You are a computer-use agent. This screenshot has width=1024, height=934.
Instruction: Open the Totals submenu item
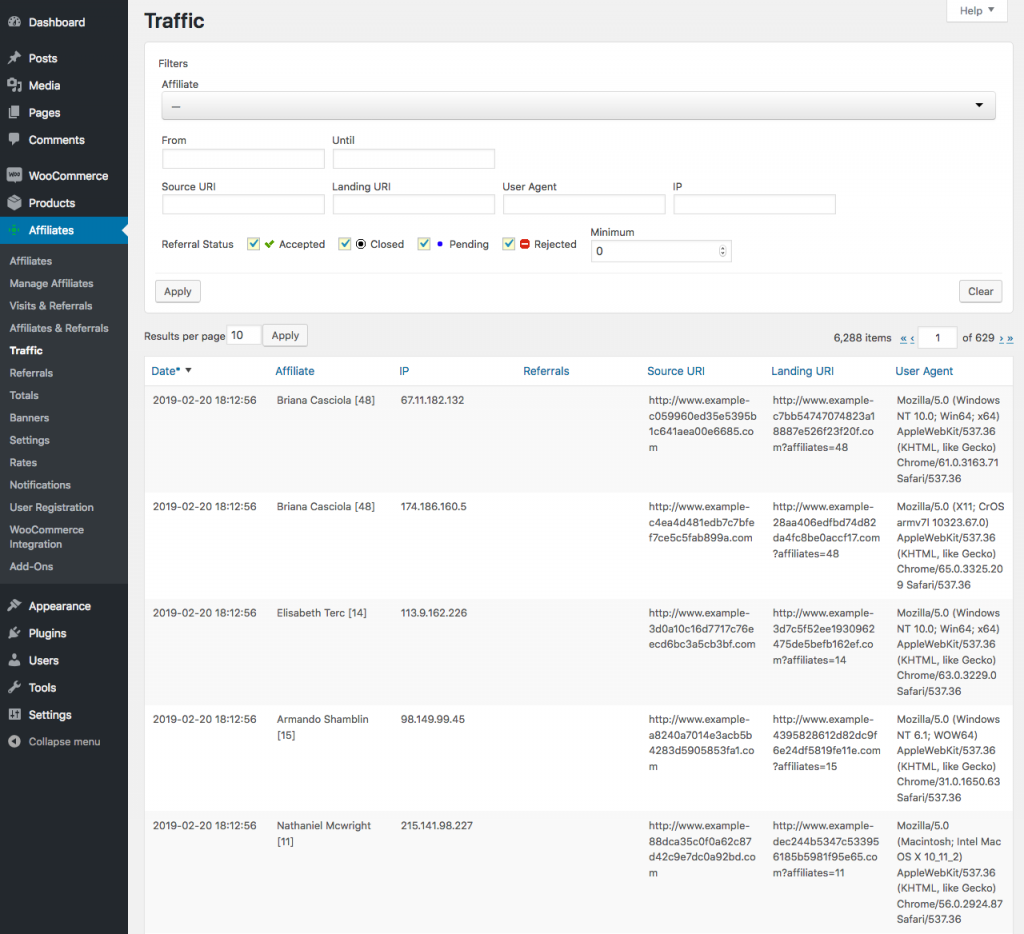point(24,395)
